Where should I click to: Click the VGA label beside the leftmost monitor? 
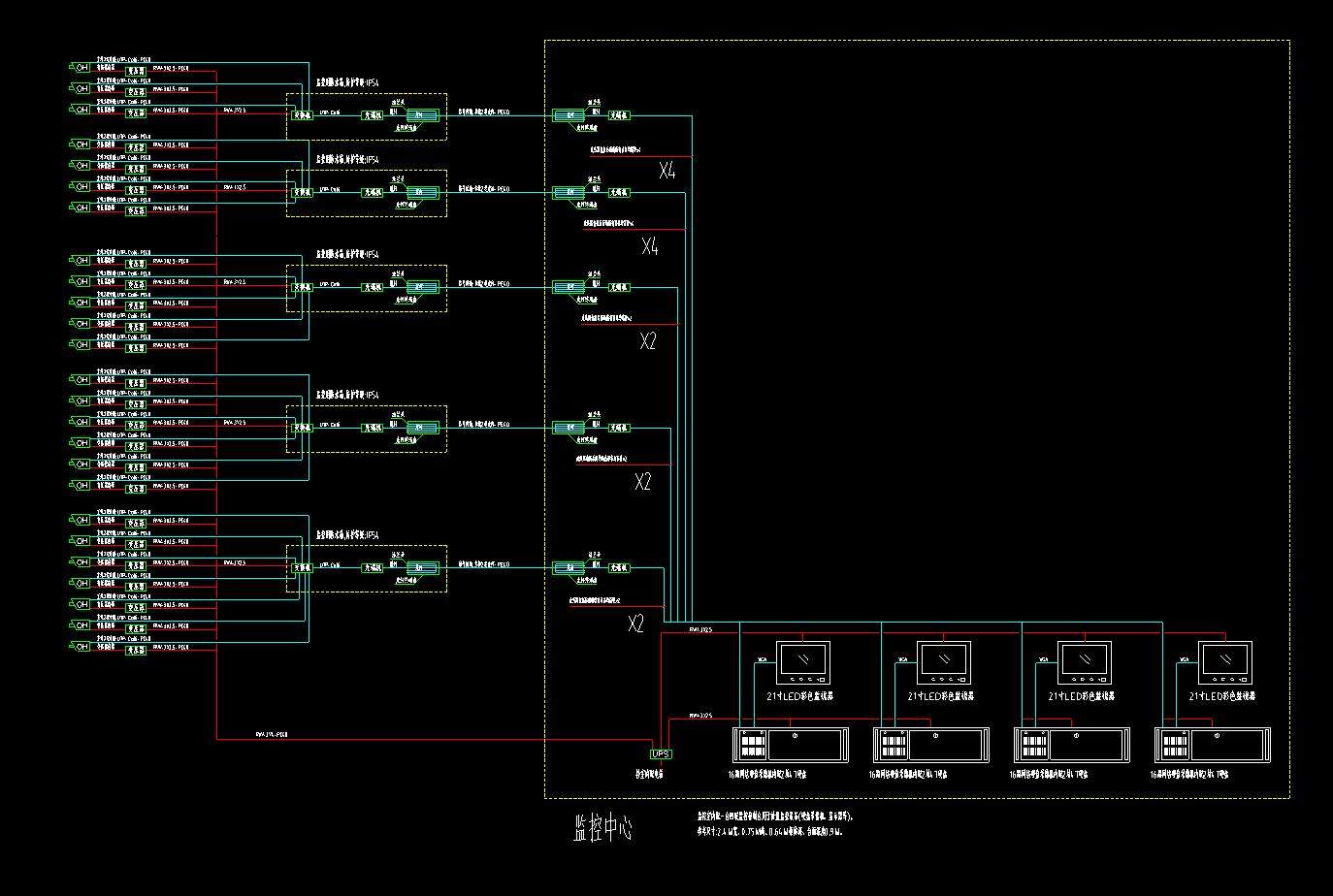point(762,659)
